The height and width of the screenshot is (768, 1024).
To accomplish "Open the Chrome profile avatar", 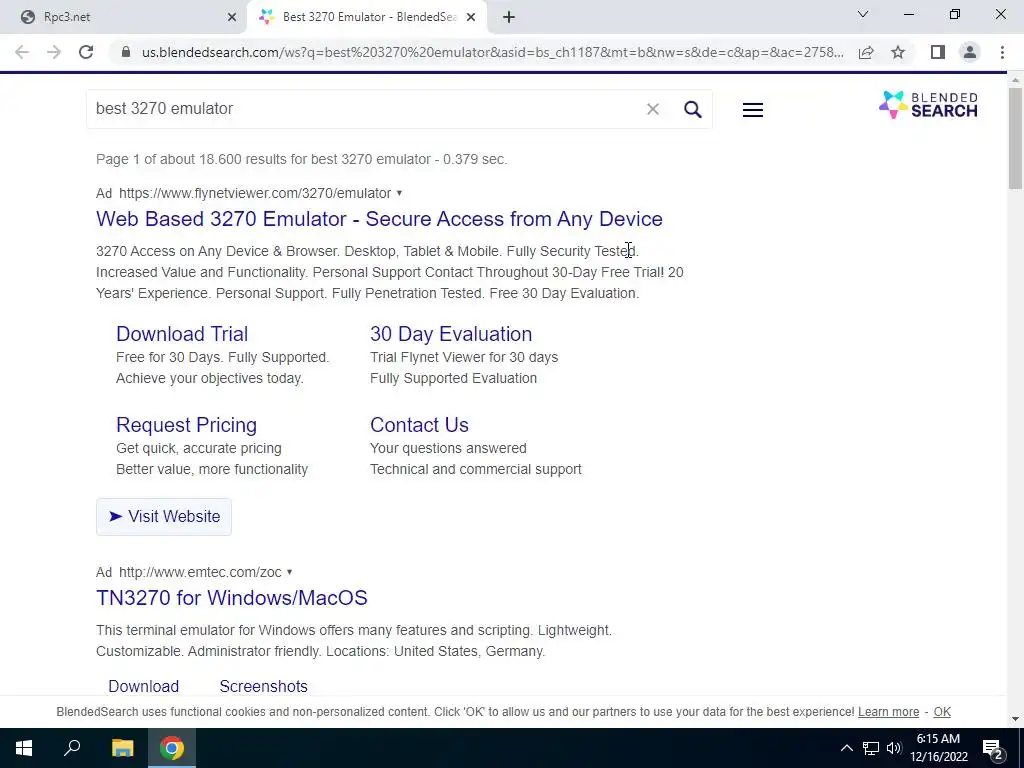I will 970,52.
